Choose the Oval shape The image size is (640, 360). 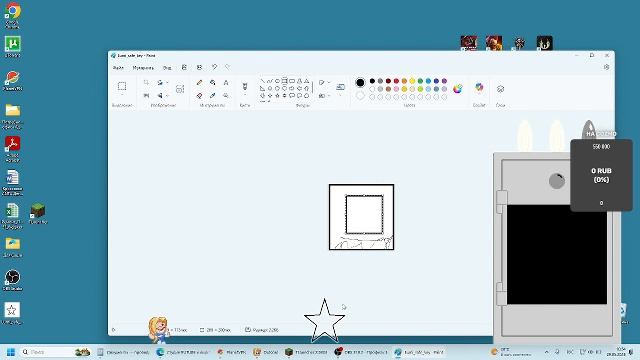[277, 81]
